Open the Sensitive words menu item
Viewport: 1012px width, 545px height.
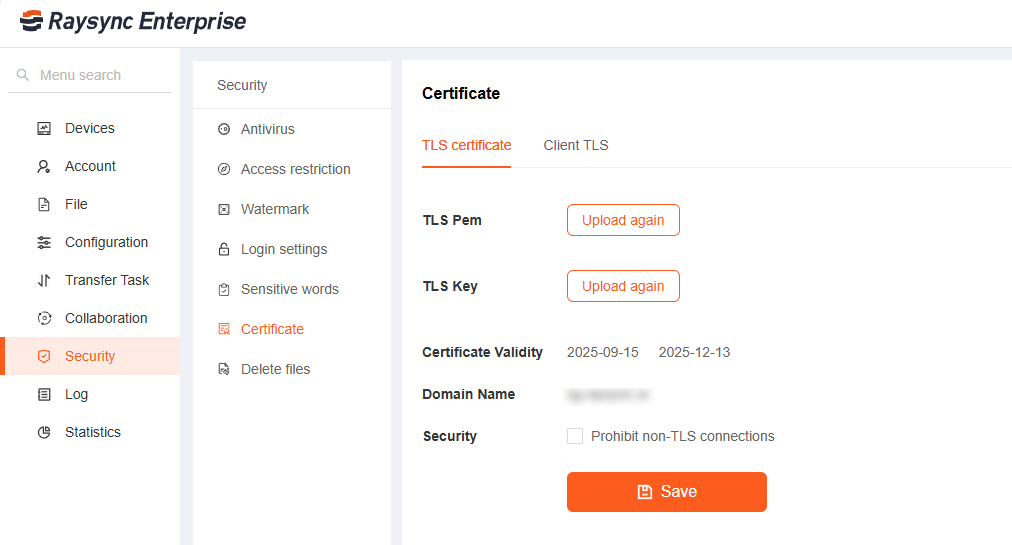pos(289,289)
